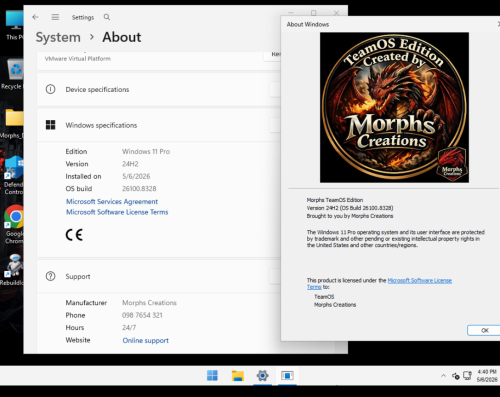Open the Windows Start button
Screen dimensions: 500x397
212,376
